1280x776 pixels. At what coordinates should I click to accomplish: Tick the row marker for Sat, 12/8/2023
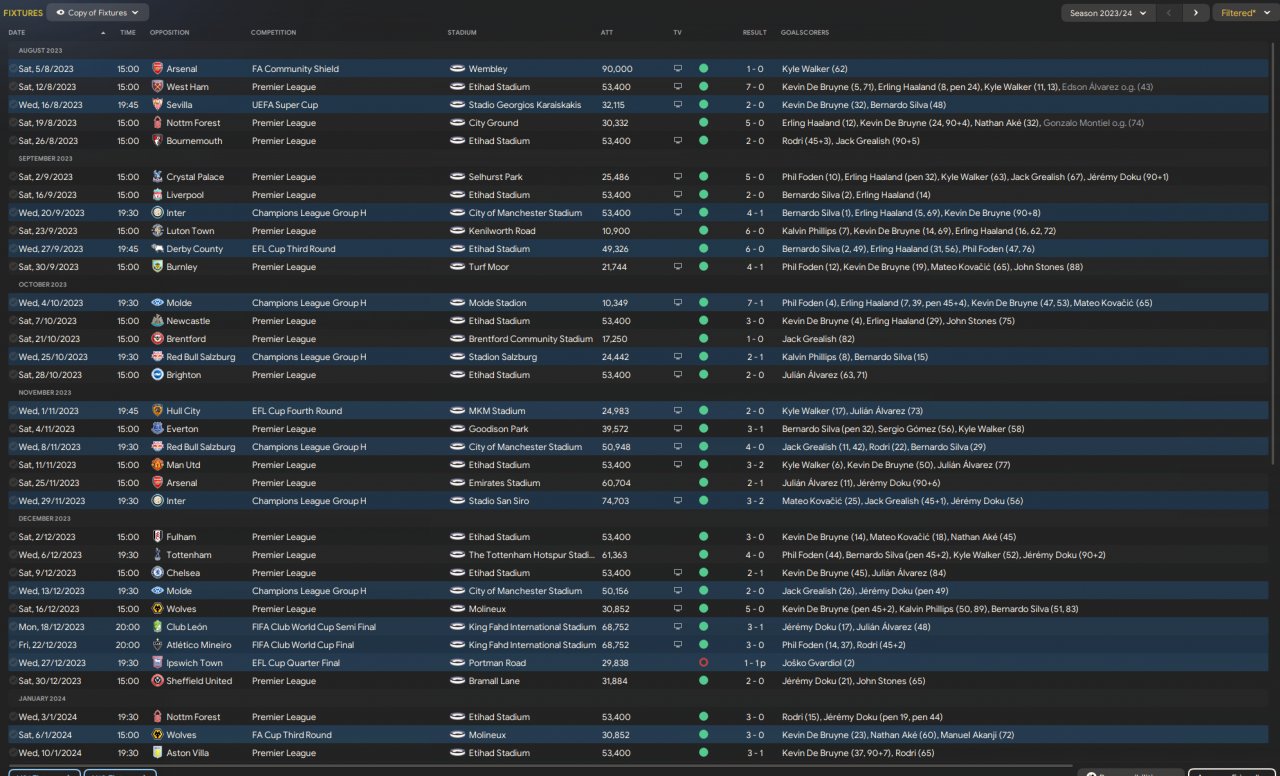tap(13, 87)
